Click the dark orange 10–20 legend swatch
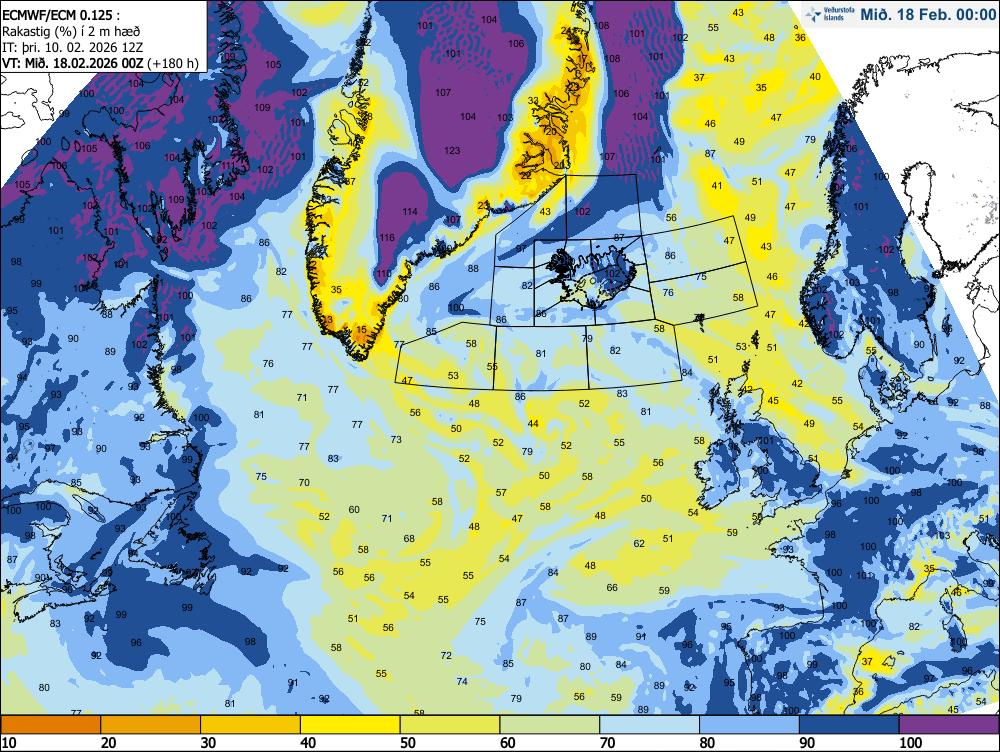The image size is (1000, 752). [x=50, y=725]
